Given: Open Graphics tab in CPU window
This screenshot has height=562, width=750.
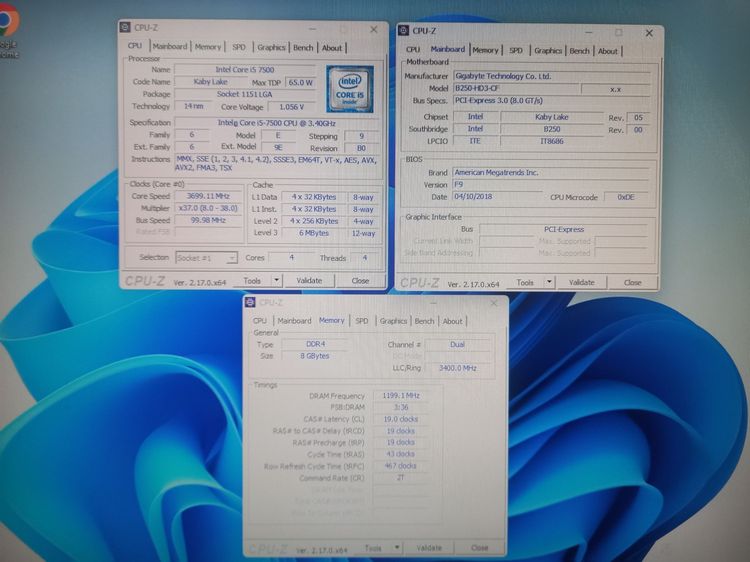Looking at the screenshot, I should pos(271,47).
